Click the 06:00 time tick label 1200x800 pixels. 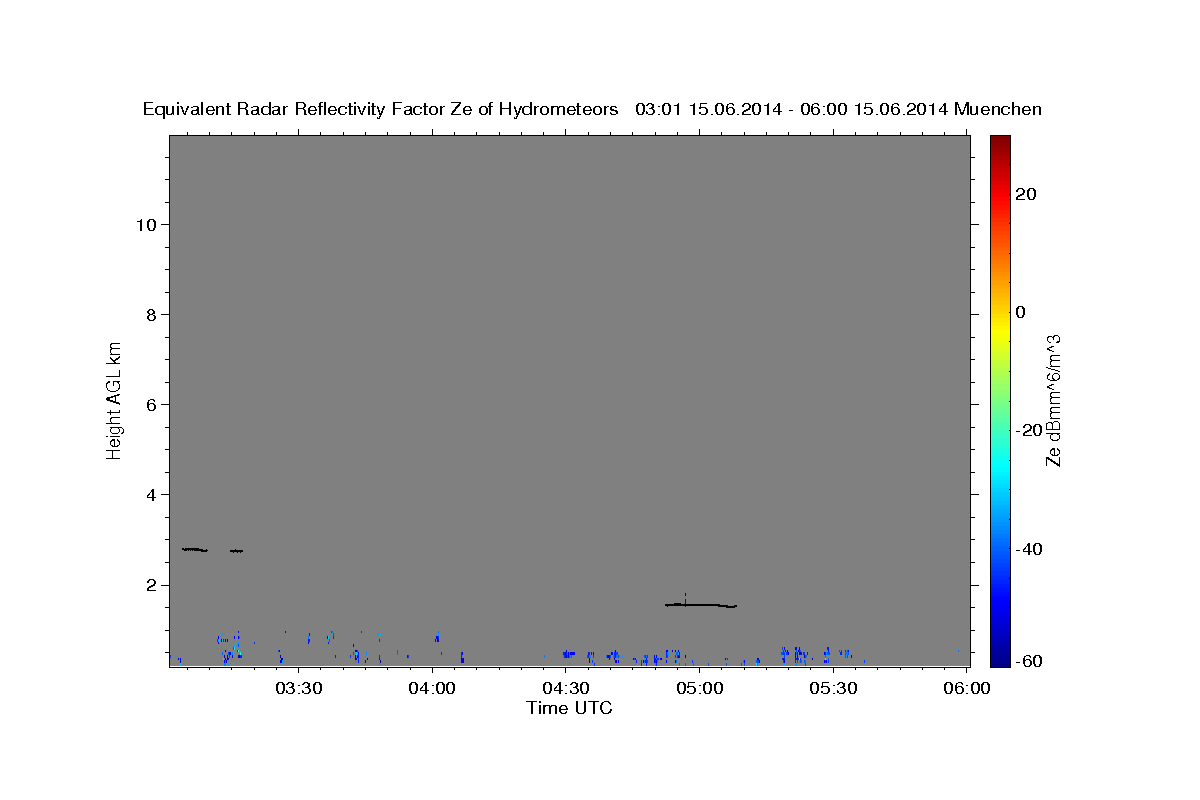click(x=966, y=689)
